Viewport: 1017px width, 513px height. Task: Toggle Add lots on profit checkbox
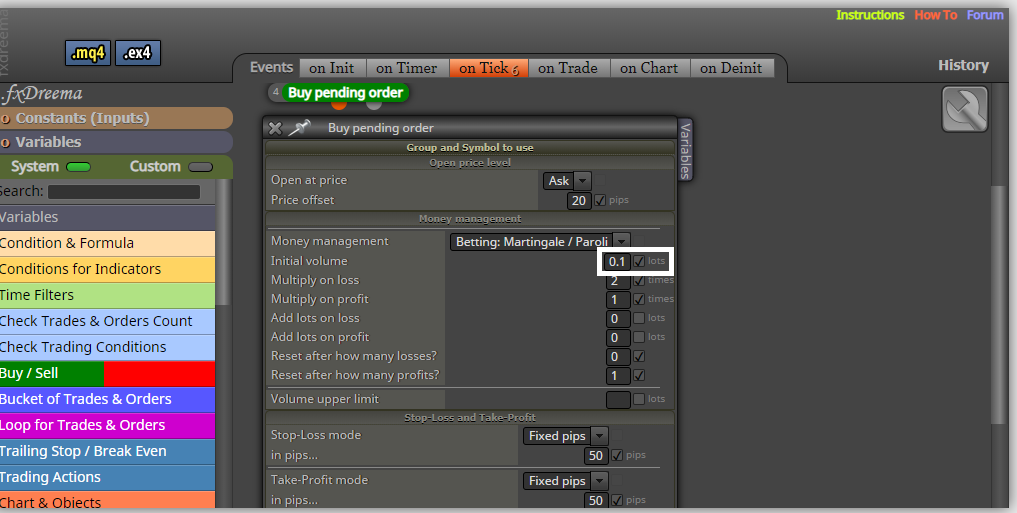pos(639,337)
